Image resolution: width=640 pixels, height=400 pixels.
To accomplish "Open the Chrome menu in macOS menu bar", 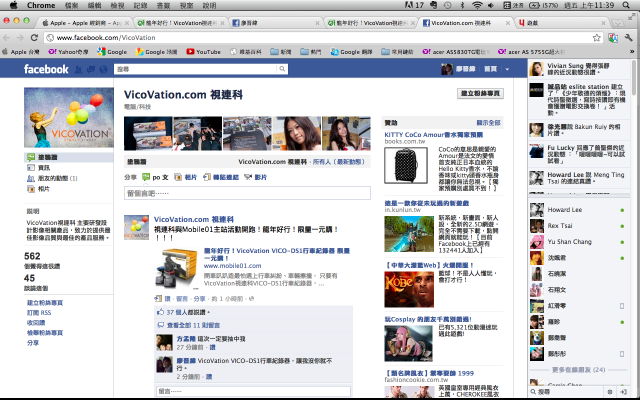I will click(x=41, y=5).
